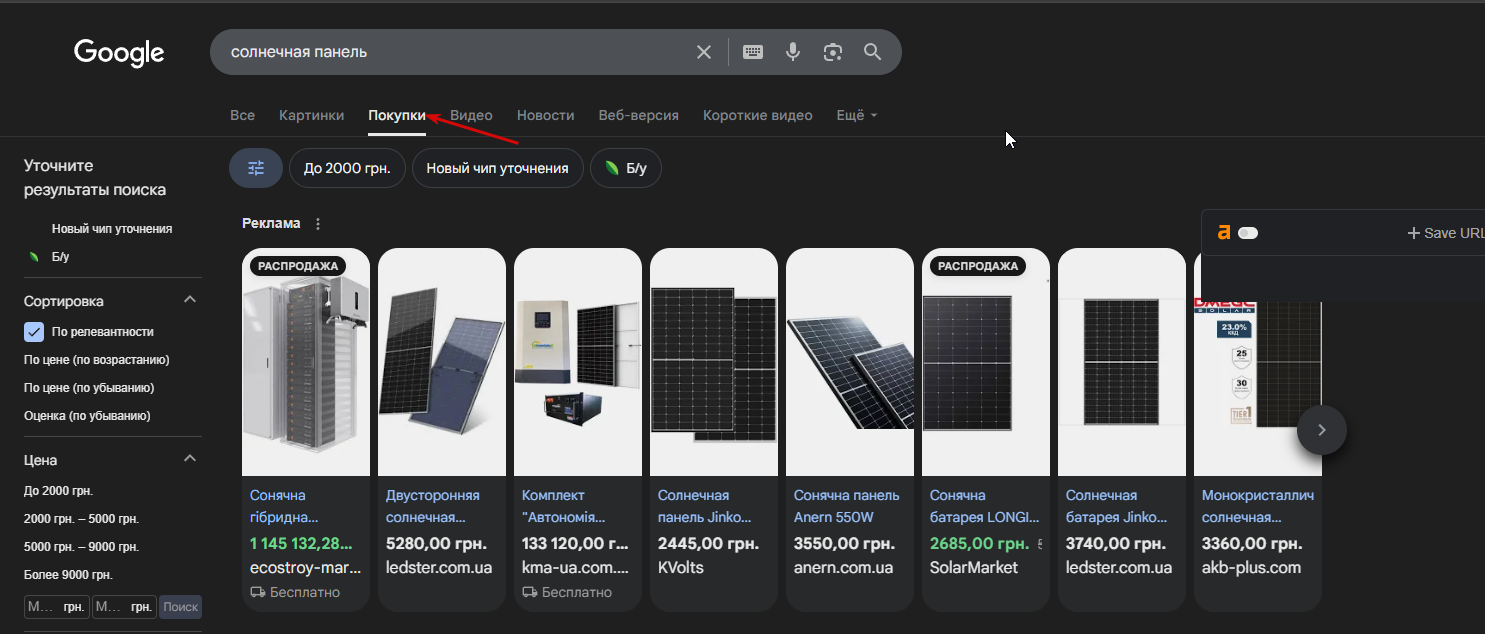This screenshot has height=634, width=1485.
Task: Advance carousel with next arrow button
Action: click(x=1322, y=430)
